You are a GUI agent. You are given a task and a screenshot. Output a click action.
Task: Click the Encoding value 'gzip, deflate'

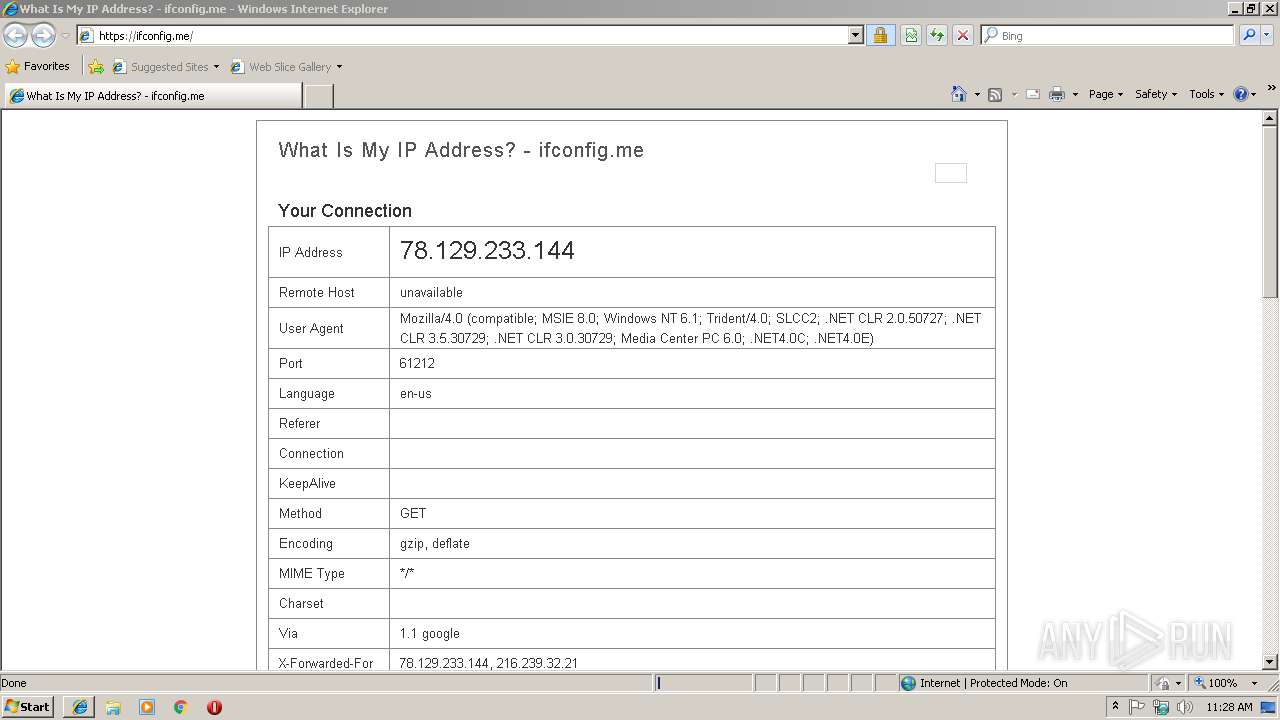pos(435,543)
